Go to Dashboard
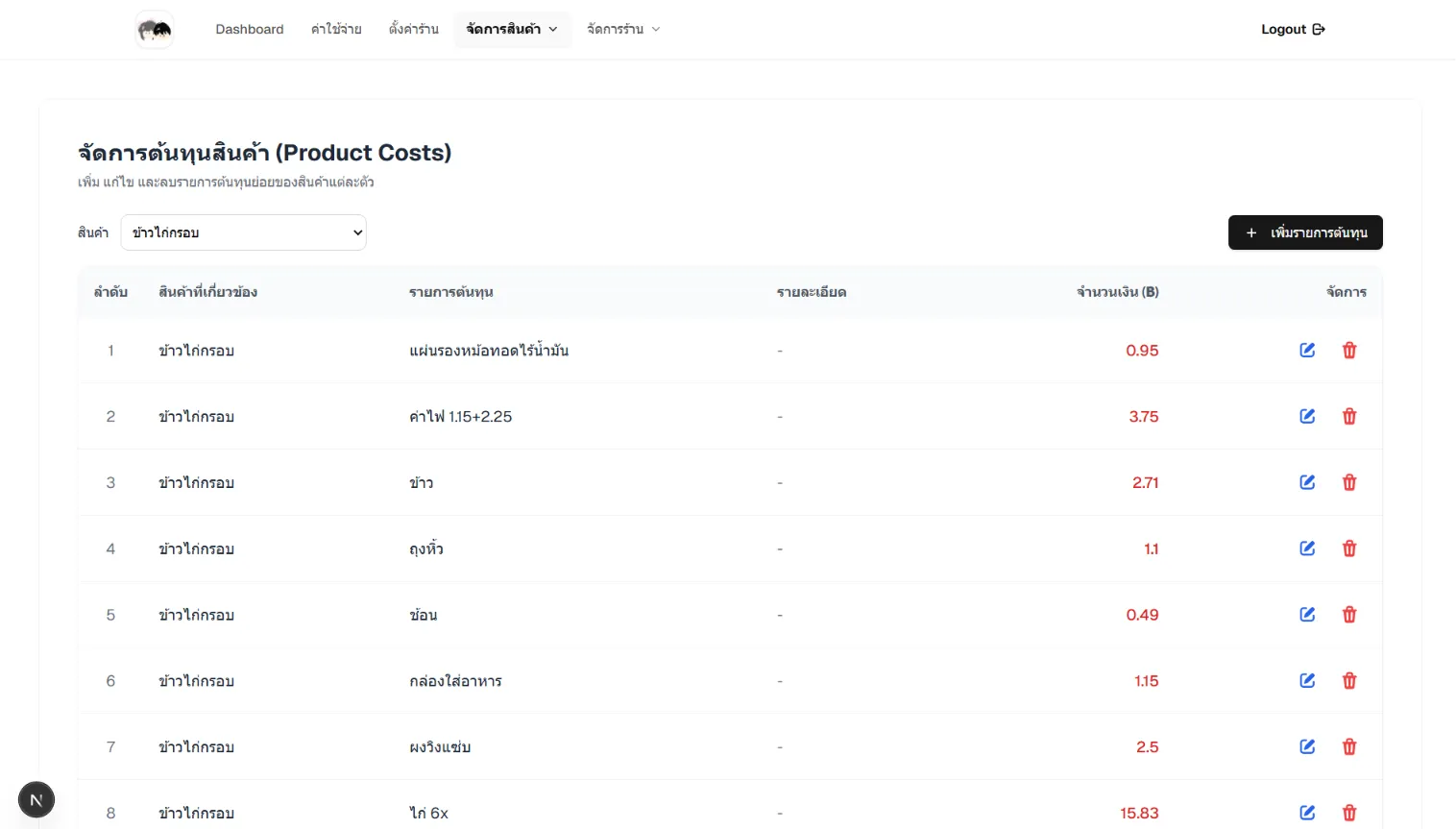The height and width of the screenshot is (829, 1456). 250,30
